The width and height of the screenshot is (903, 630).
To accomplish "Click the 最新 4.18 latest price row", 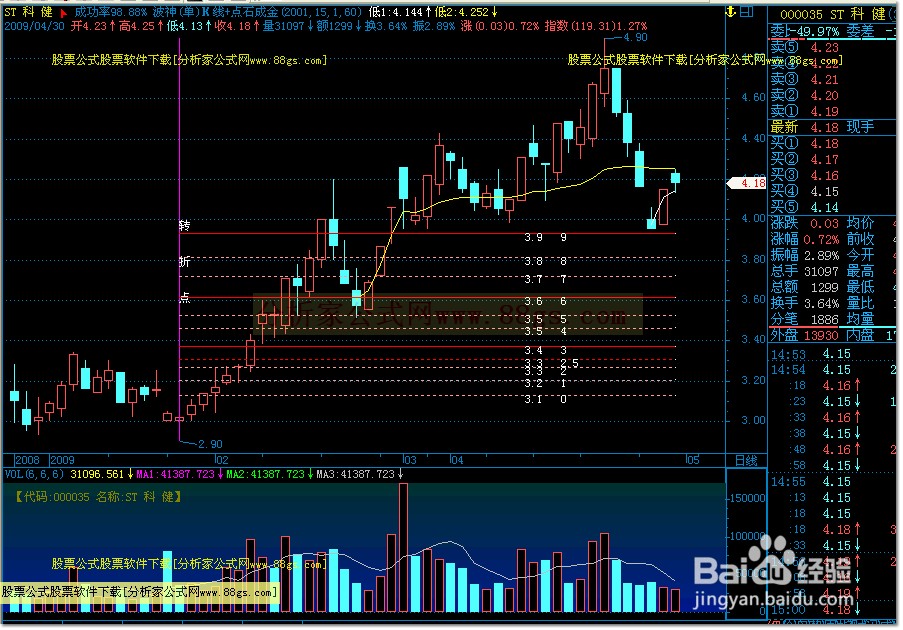I will point(805,127).
